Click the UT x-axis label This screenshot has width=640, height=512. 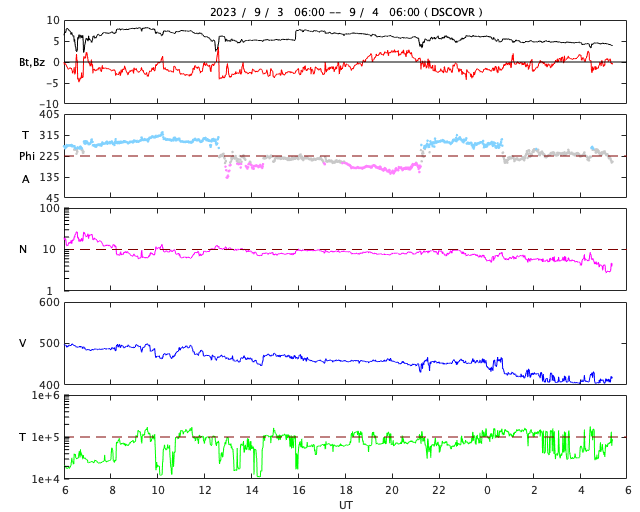pyautogui.click(x=345, y=505)
